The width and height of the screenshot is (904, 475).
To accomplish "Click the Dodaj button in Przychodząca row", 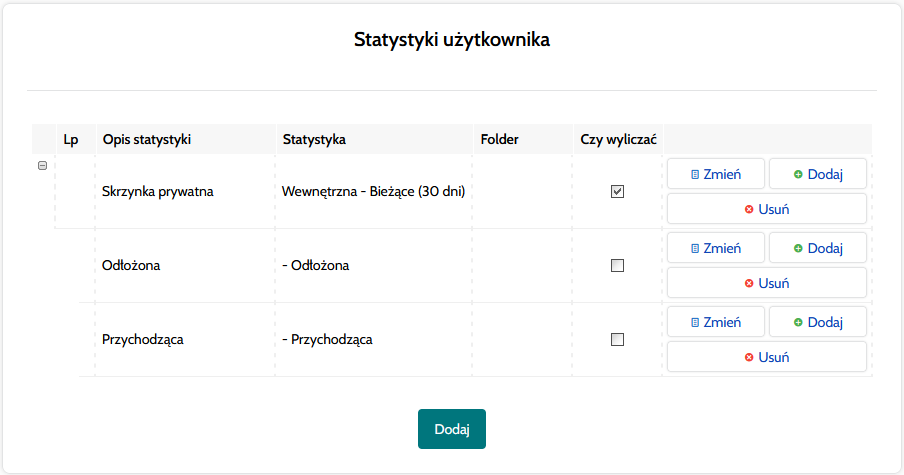I will point(818,322).
